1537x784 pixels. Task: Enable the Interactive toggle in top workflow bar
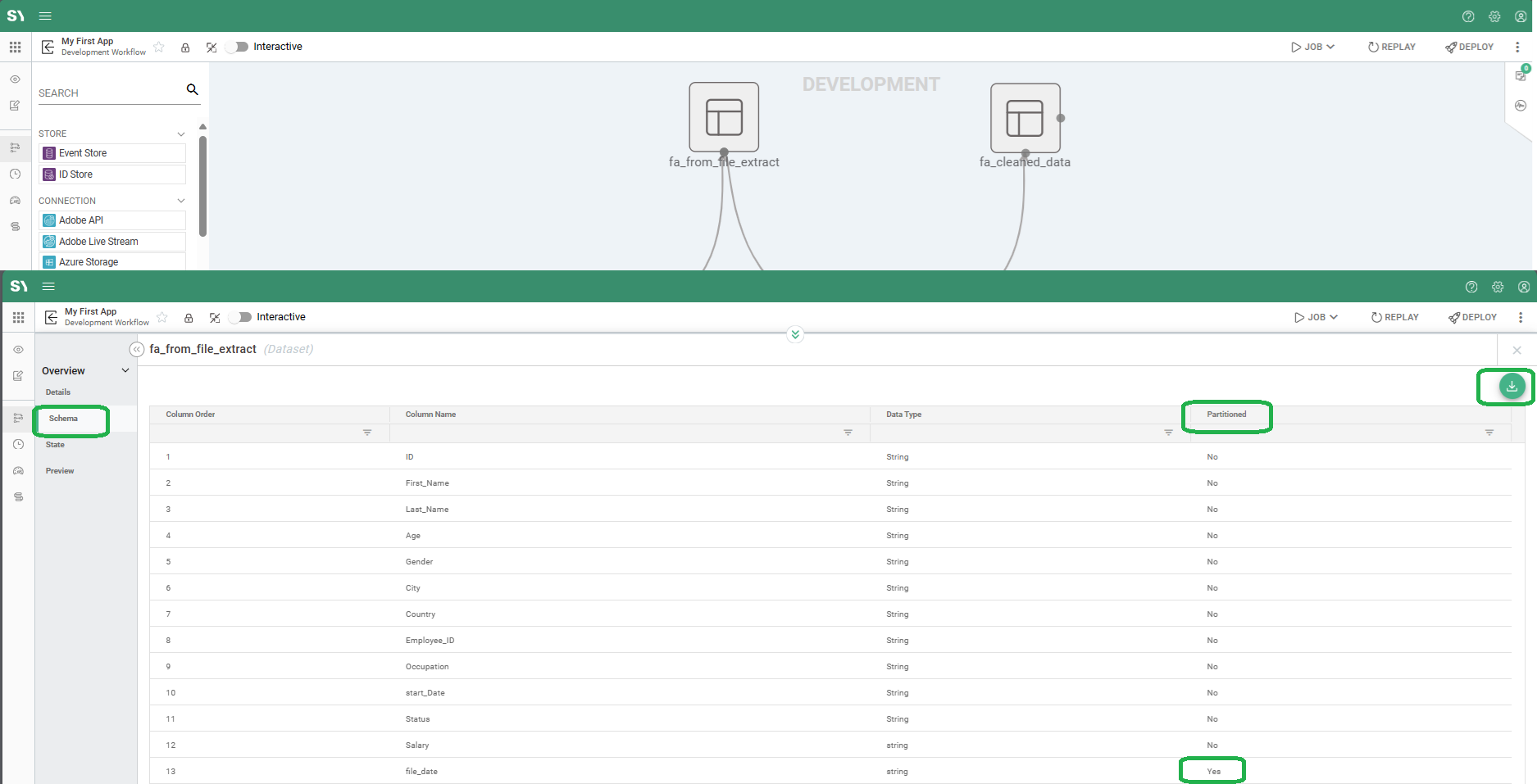tap(236, 47)
